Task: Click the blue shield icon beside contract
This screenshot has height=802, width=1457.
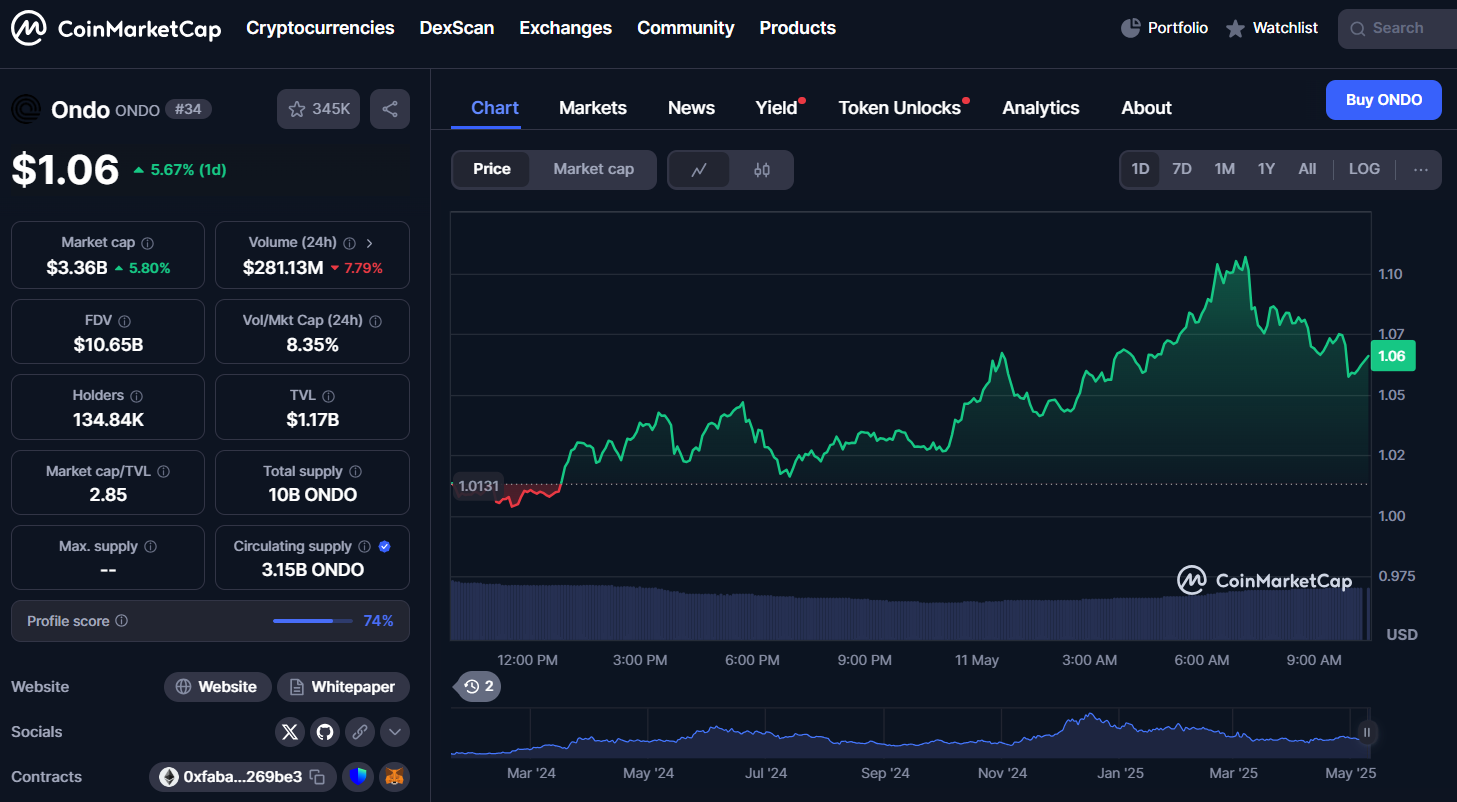Action: tap(358, 777)
